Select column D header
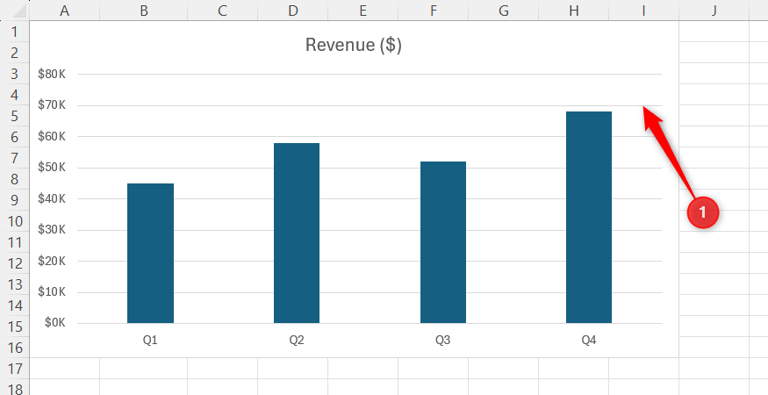 pos(293,10)
